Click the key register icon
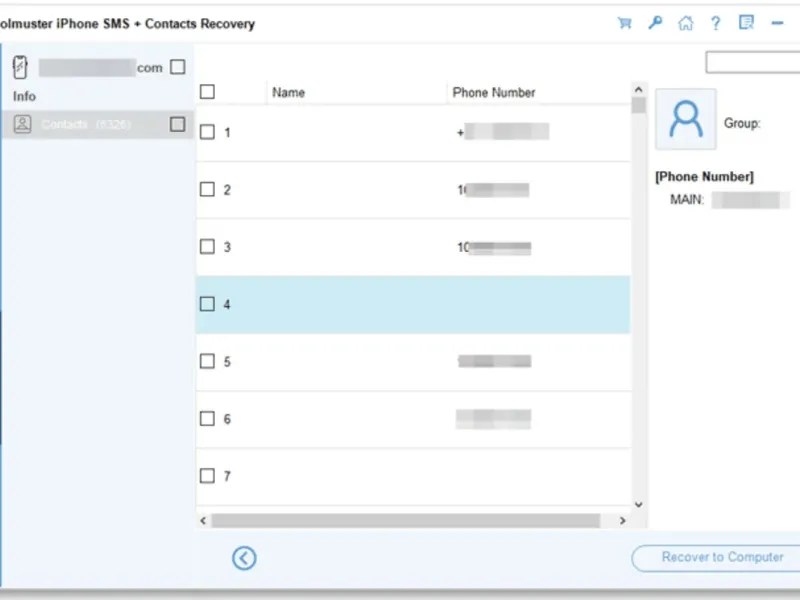This screenshot has height=600, width=800. [655, 23]
